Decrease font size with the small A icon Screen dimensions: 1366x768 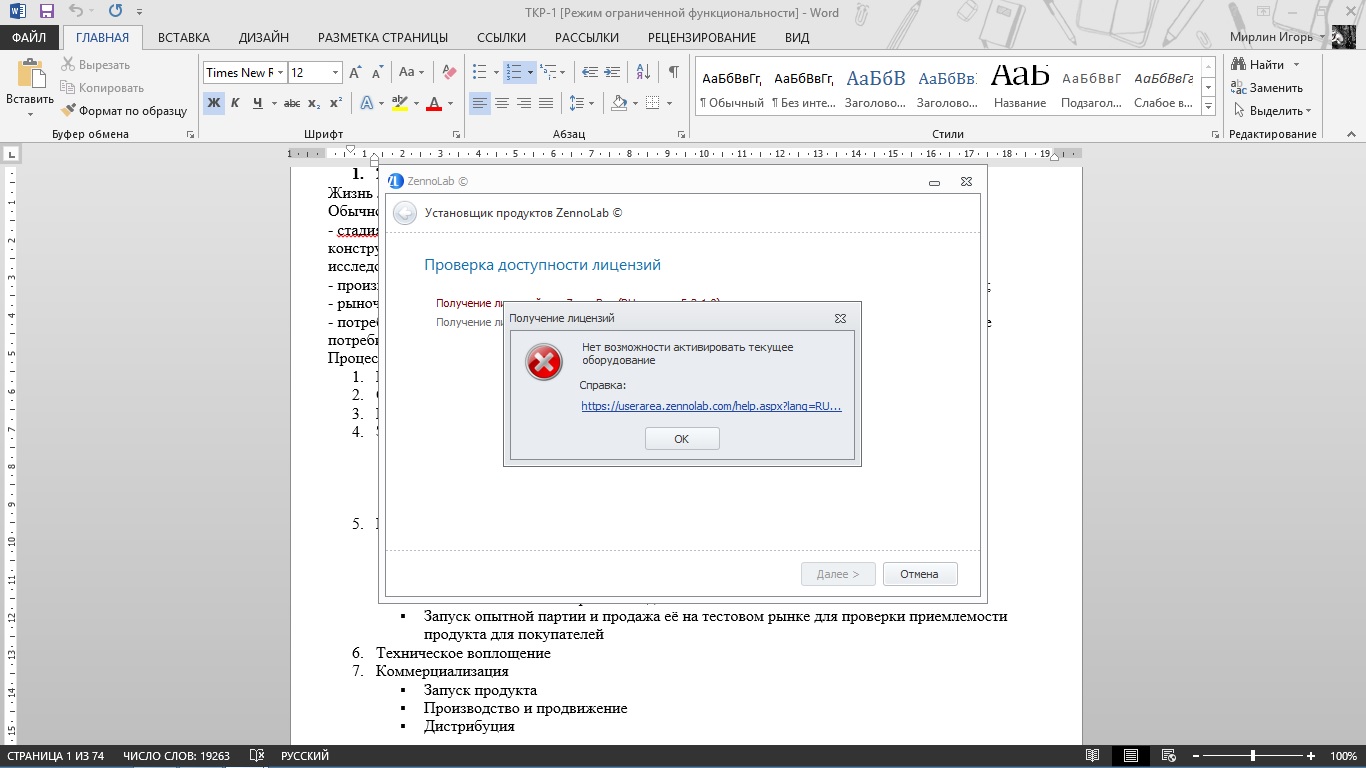(377, 72)
